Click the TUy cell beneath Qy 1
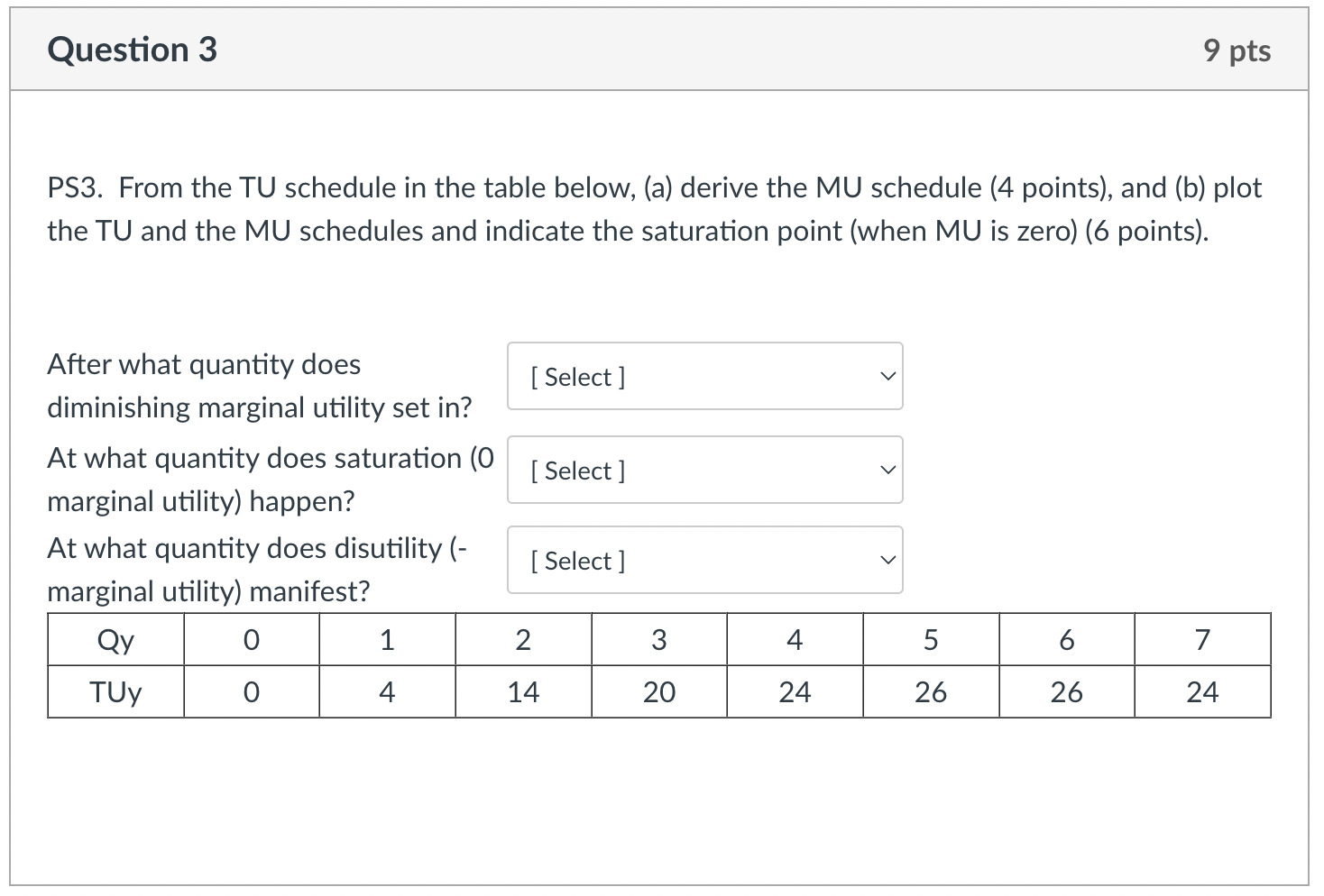The image size is (1324, 896). (387, 692)
